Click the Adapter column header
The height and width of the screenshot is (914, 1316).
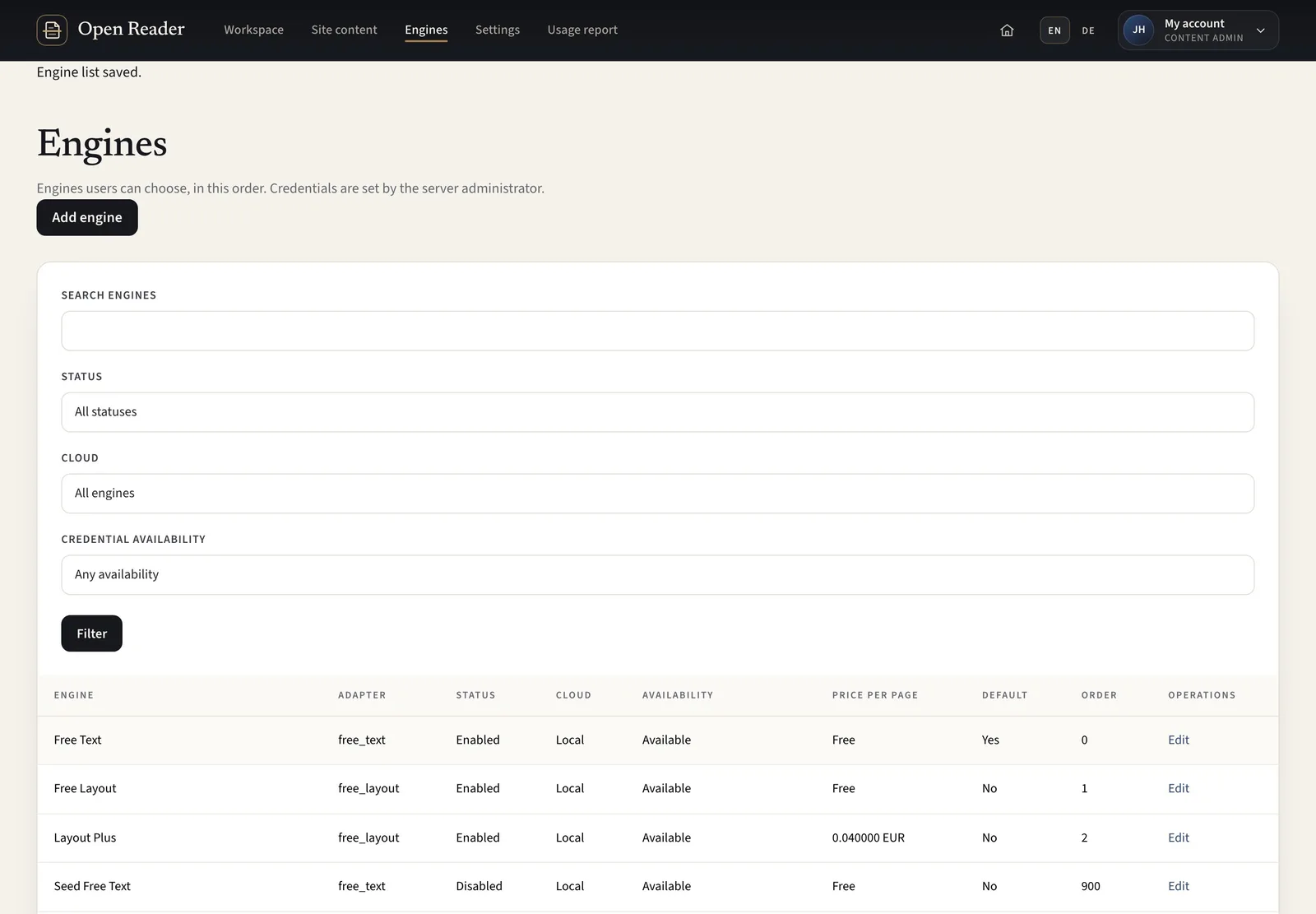(362, 695)
